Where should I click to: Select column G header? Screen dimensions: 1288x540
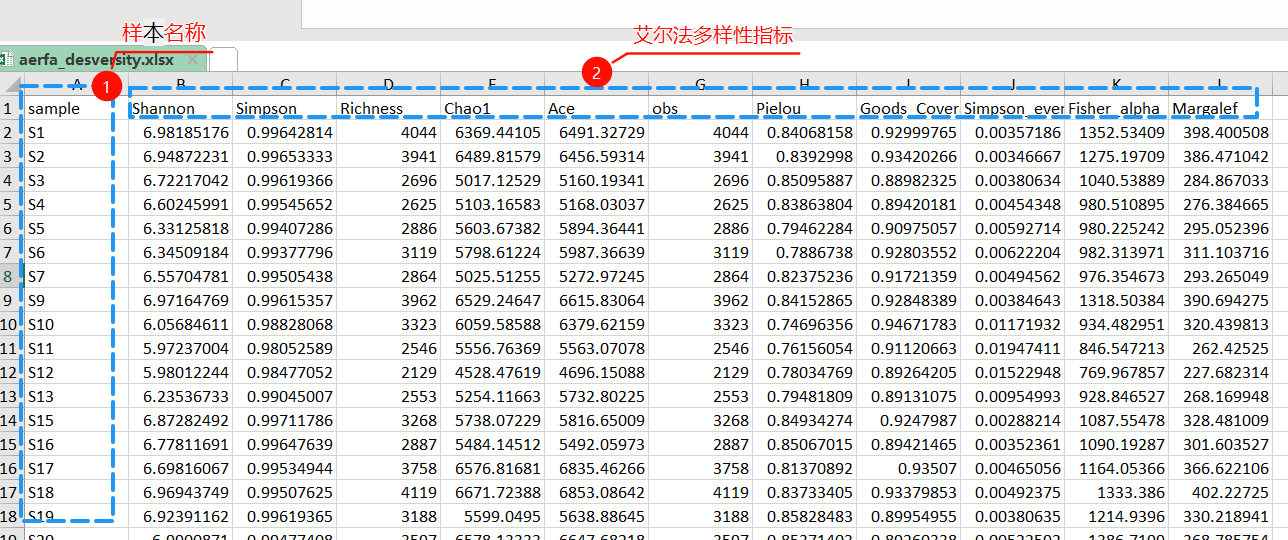pos(700,85)
